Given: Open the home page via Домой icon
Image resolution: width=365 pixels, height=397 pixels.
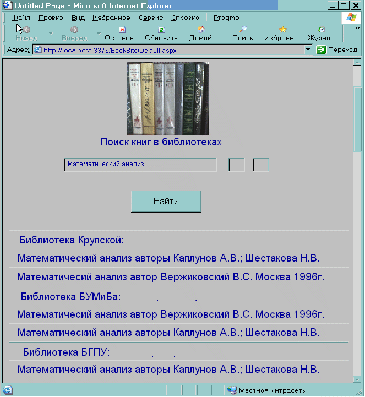Looking at the screenshot, I should click(200, 33).
